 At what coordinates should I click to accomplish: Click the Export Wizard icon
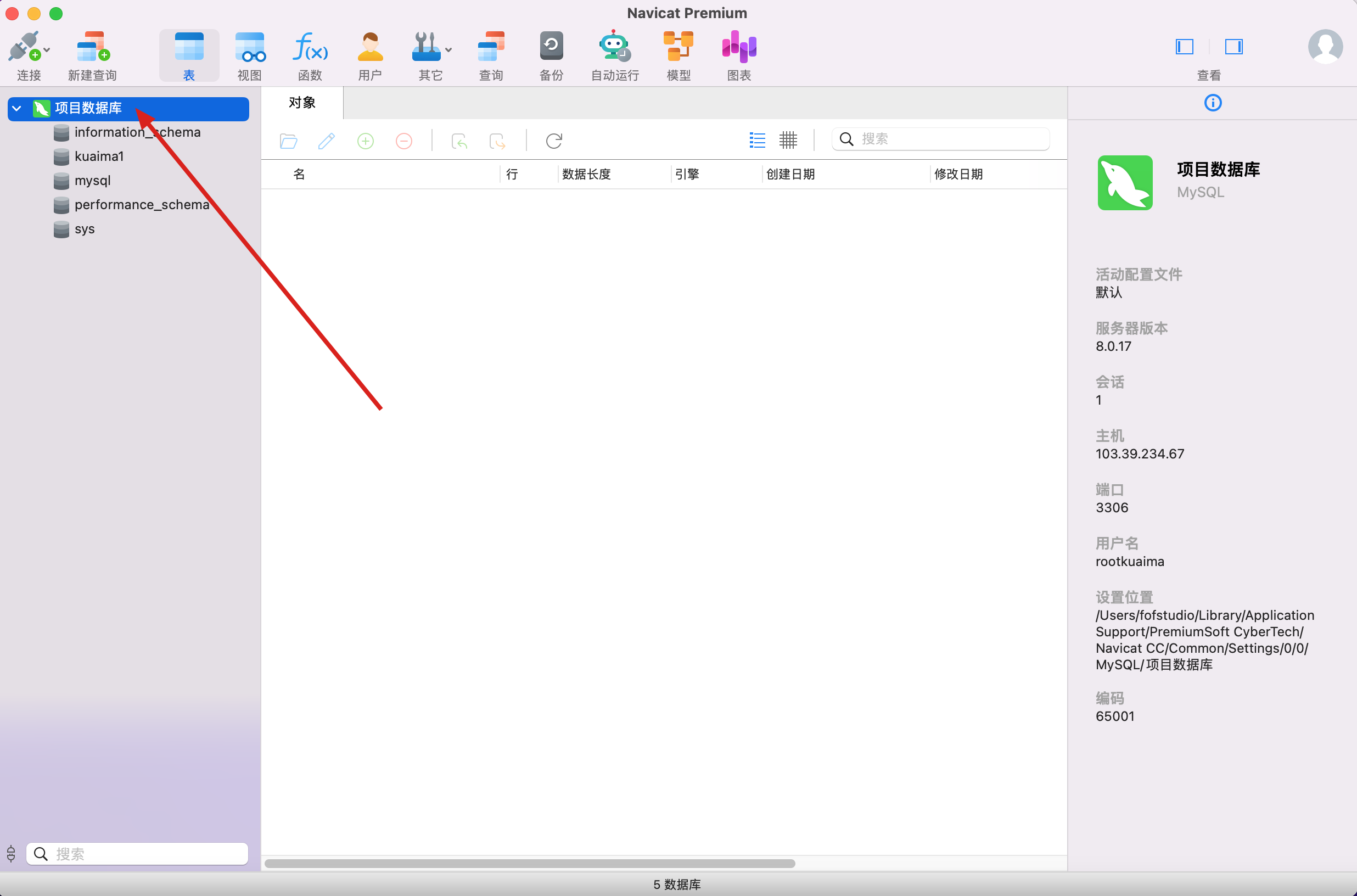click(x=497, y=141)
